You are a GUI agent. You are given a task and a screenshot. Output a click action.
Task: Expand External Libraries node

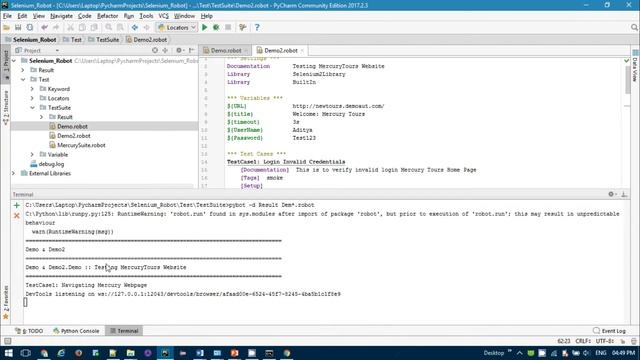[x=14, y=173]
